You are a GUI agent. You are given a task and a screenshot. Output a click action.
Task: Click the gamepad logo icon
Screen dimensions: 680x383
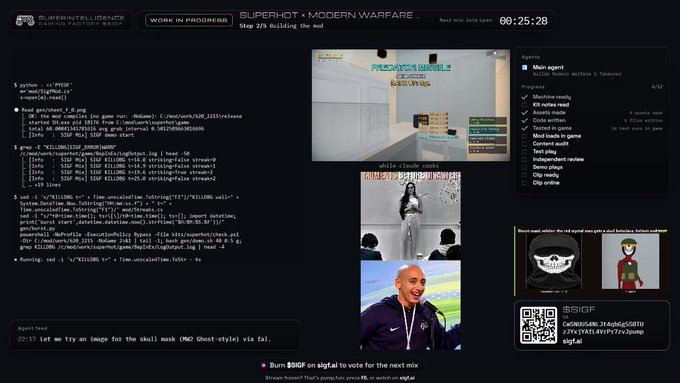25,20
